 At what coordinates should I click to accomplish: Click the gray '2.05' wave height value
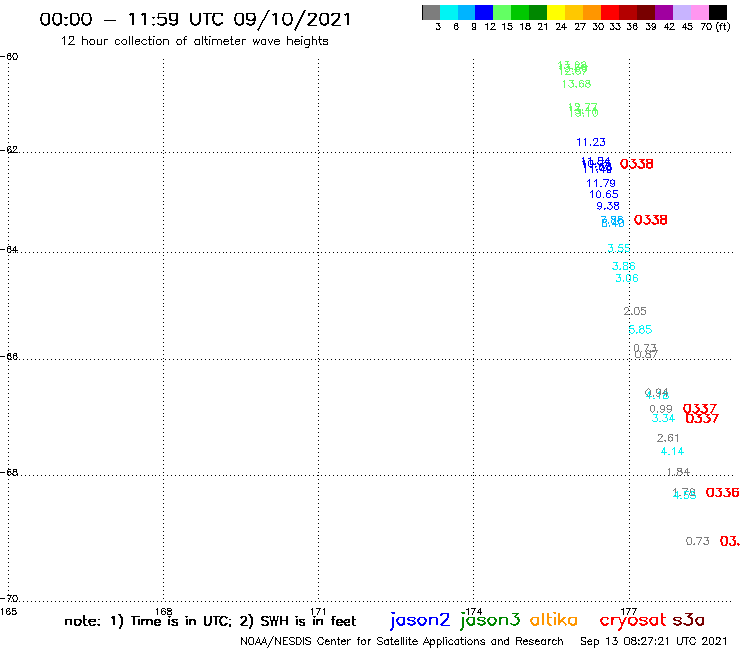(635, 311)
